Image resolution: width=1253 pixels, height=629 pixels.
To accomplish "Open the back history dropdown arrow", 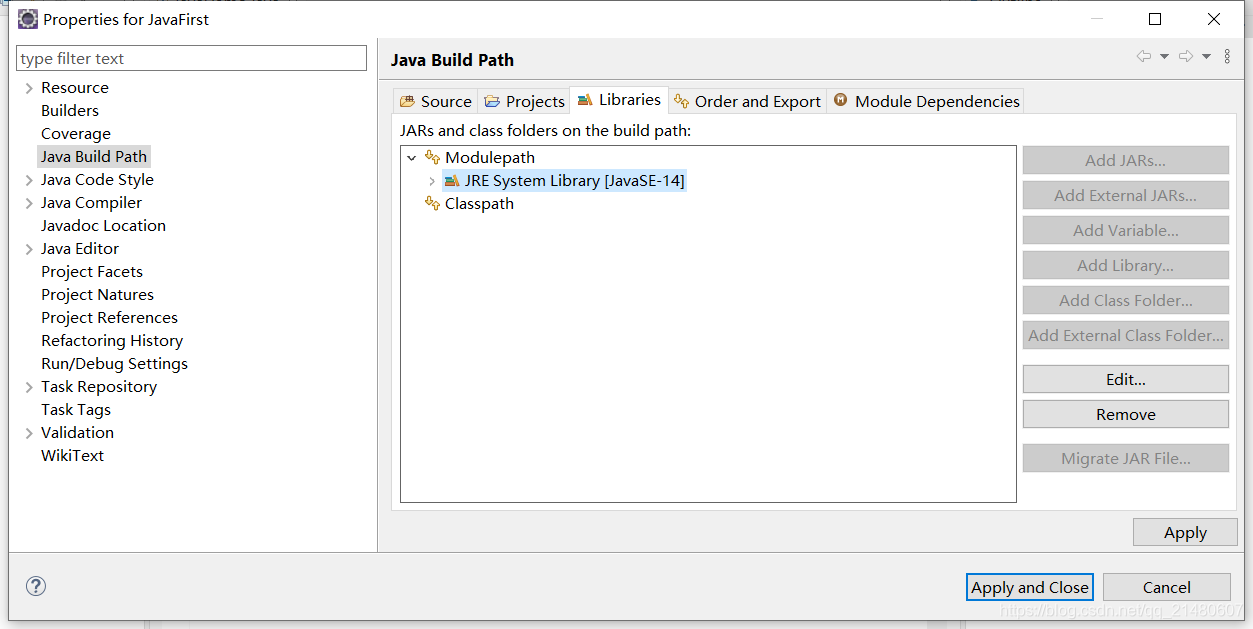I will (1164, 57).
